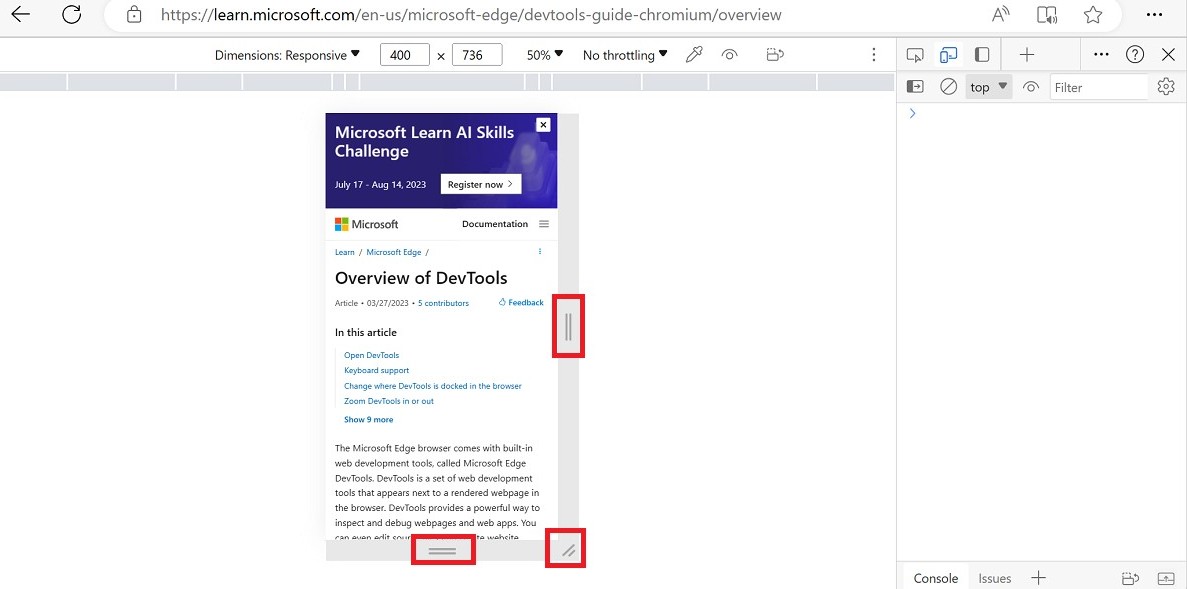Click the console Filter text box
Viewport: 1187px width, 589px height.
pos(1098,87)
